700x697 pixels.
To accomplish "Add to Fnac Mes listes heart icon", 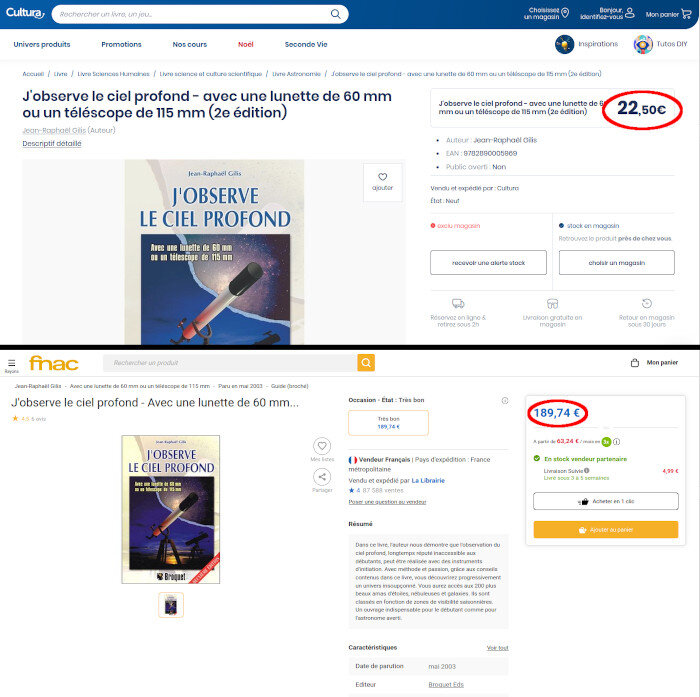I will pyautogui.click(x=322, y=446).
